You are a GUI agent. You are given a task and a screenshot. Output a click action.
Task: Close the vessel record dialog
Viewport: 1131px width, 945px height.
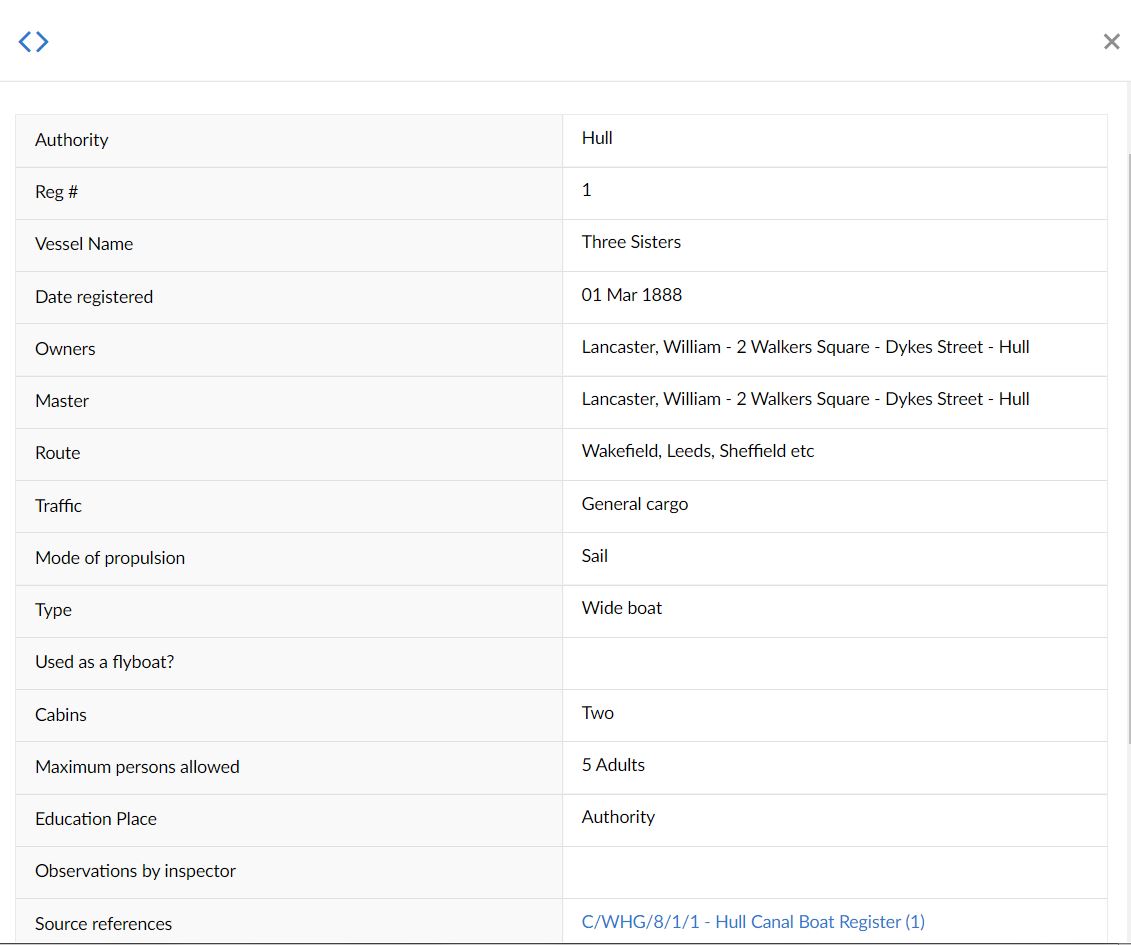click(1111, 41)
